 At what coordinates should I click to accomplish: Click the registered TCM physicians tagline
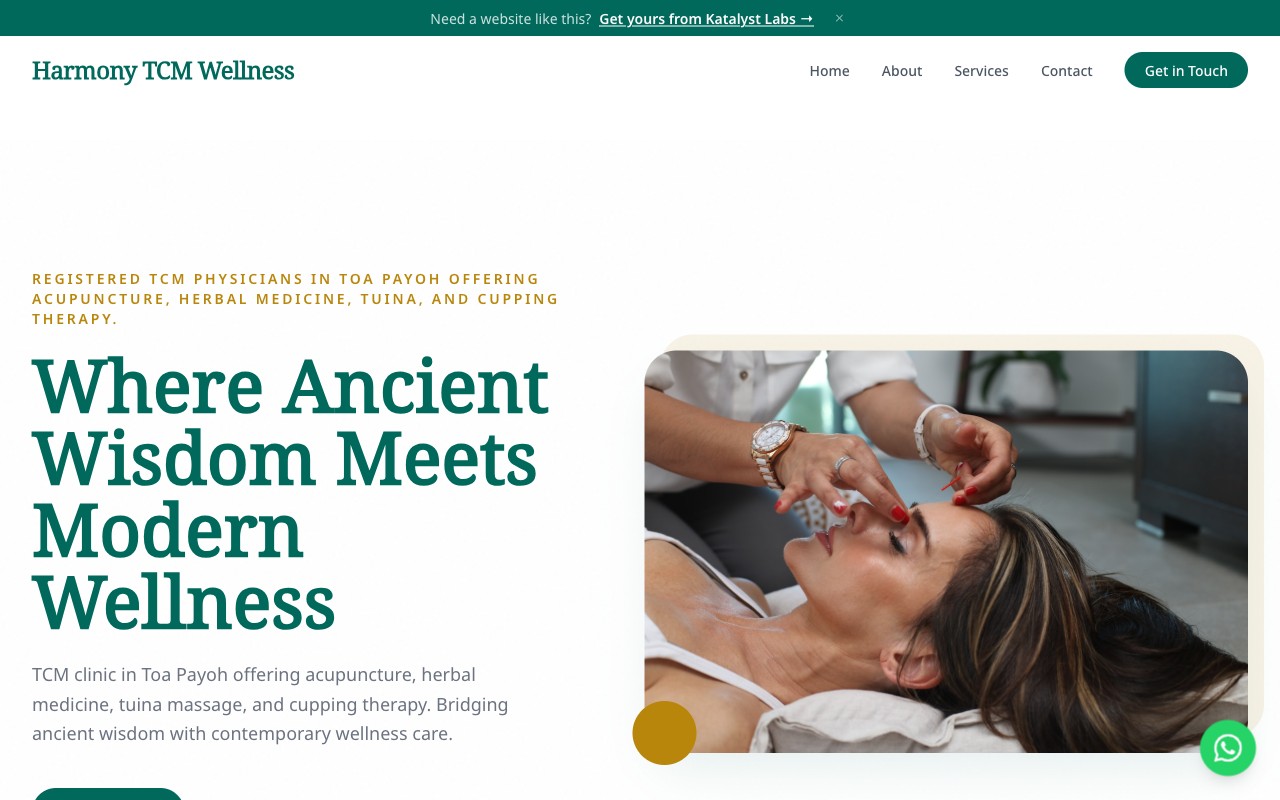295,298
